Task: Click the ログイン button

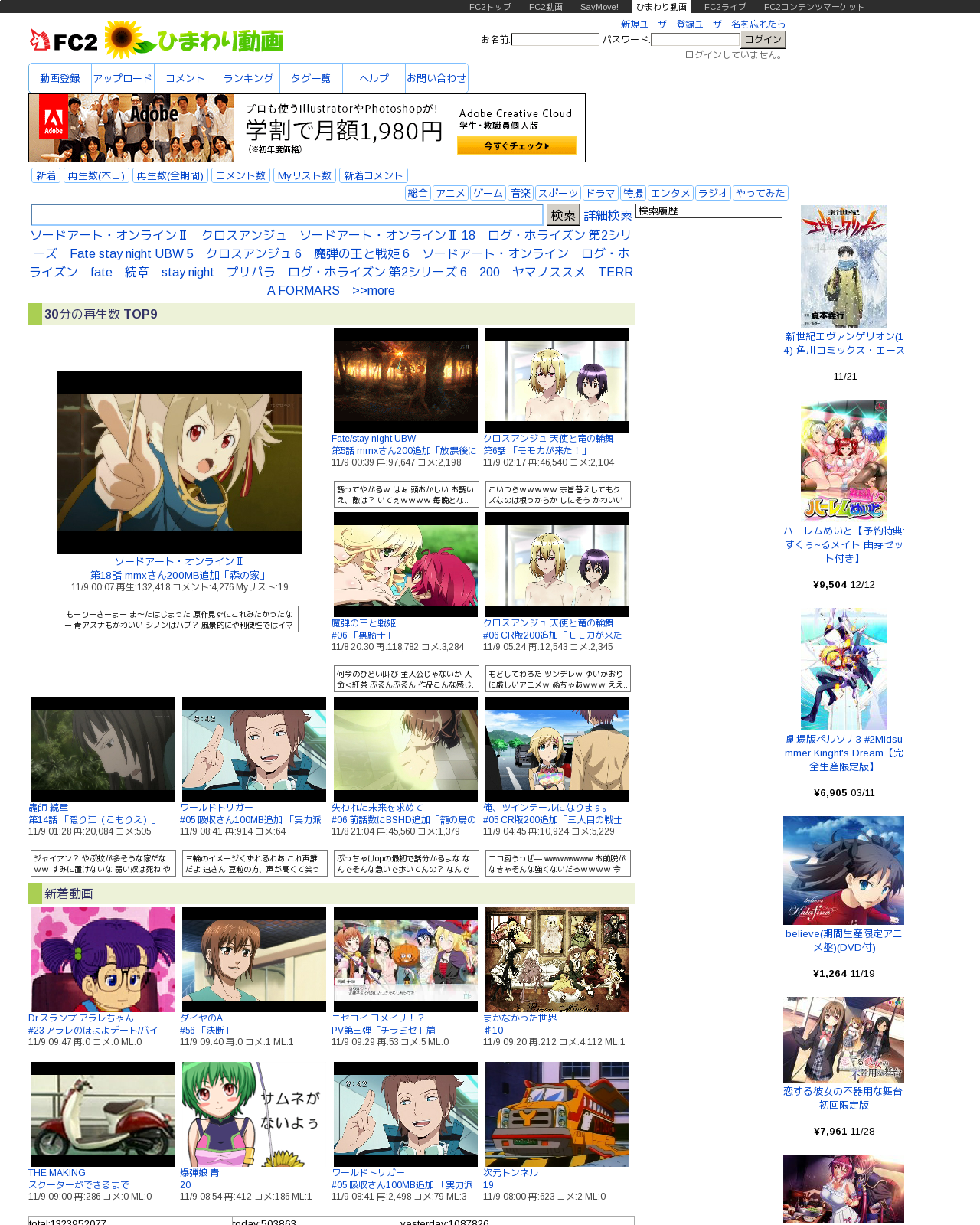Action: pos(763,39)
